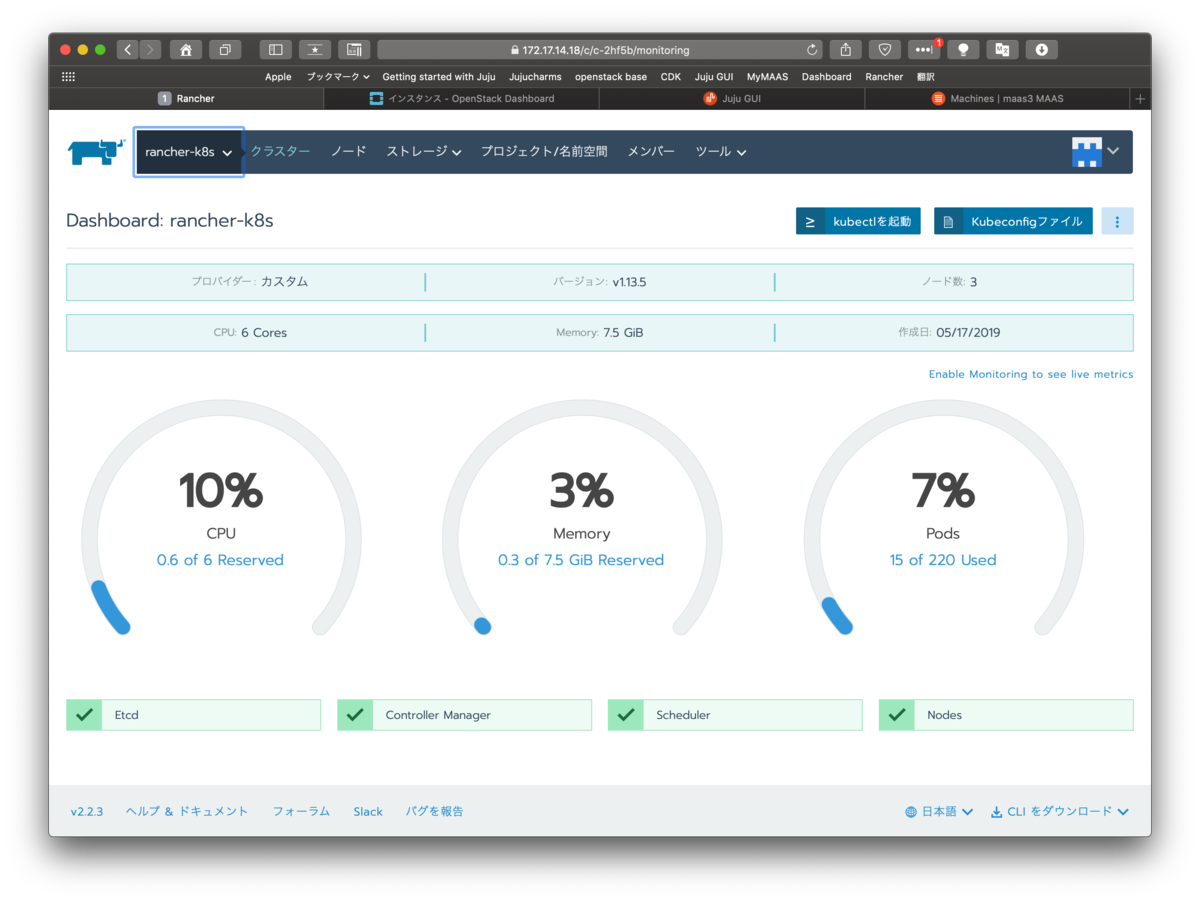
Task: Click the Safari address bar
Action: coord(600,49)
